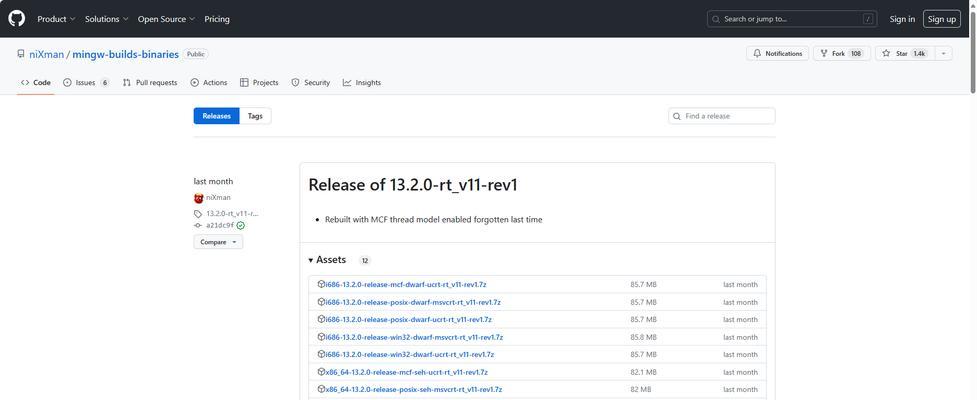Click the 85.8 MB size text
Image resolution: width=977 pixels, height=400 pixels.
(643, 337)
